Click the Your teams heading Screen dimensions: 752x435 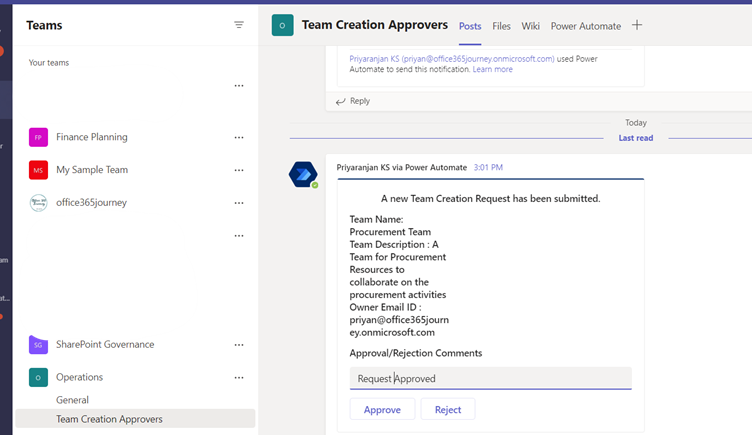coord(49,63)
